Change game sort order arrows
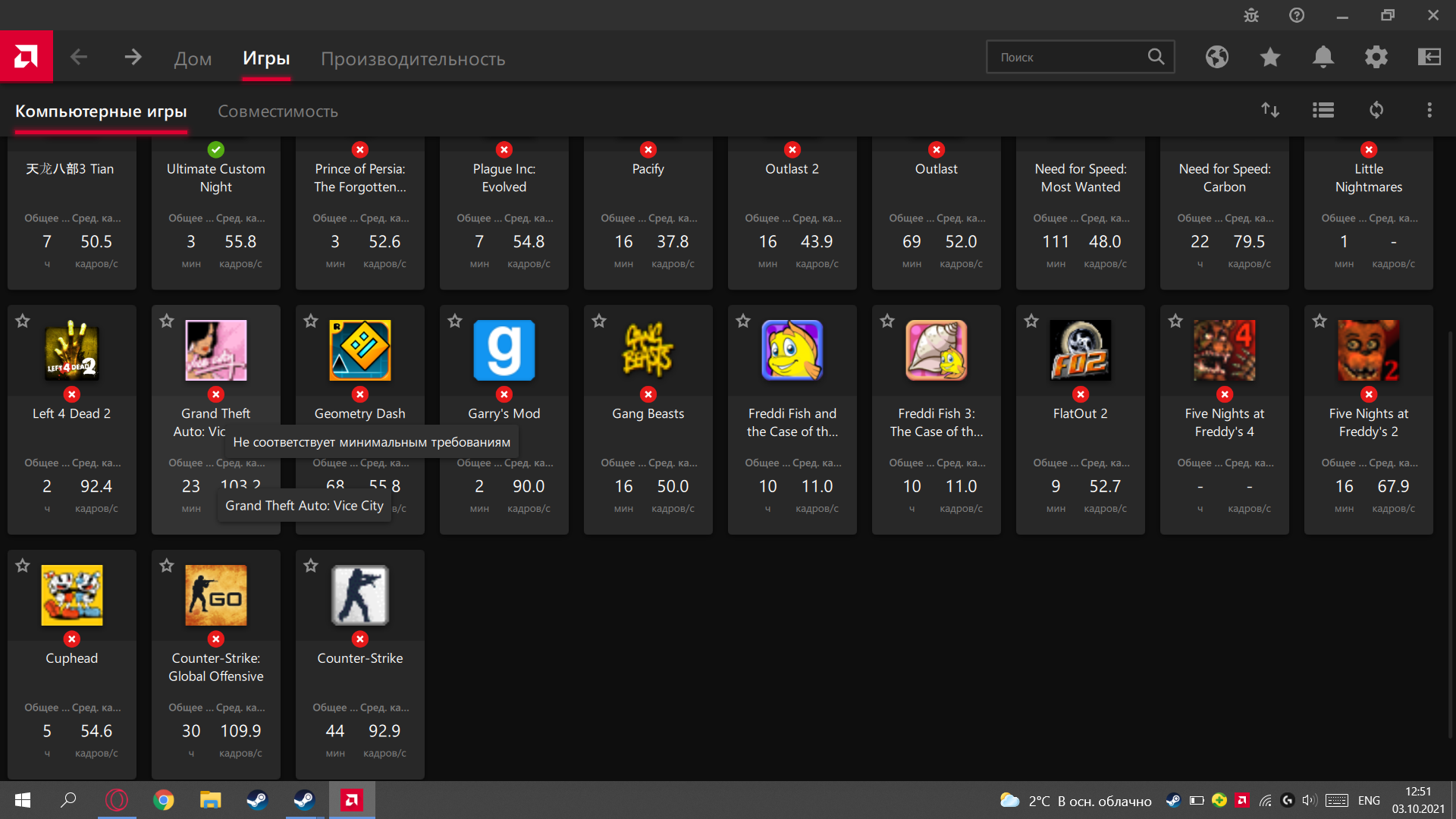Screen dimensions: 1456x819 [1270, 111]
